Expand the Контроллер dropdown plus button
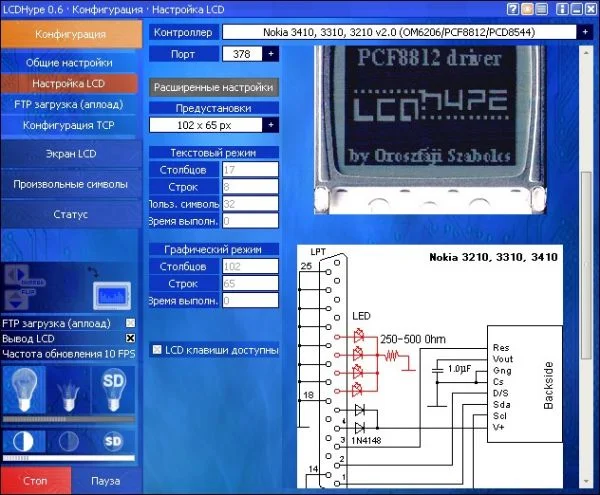Viewport: 600px width, 495px height. (x=585, y=32)
